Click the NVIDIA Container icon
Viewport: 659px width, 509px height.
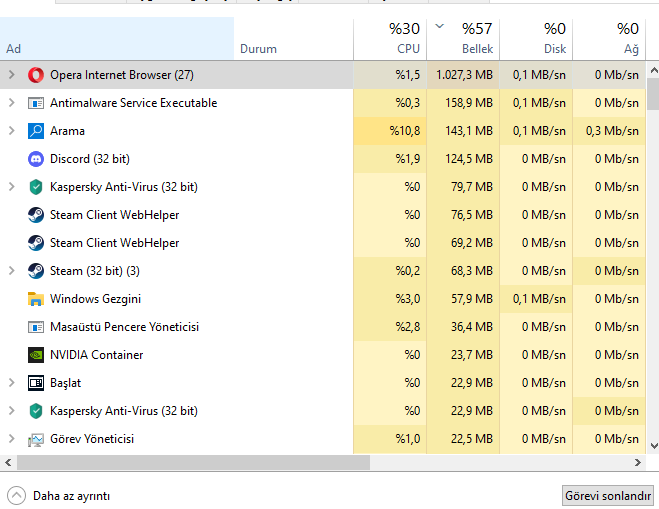pos(36,355)
